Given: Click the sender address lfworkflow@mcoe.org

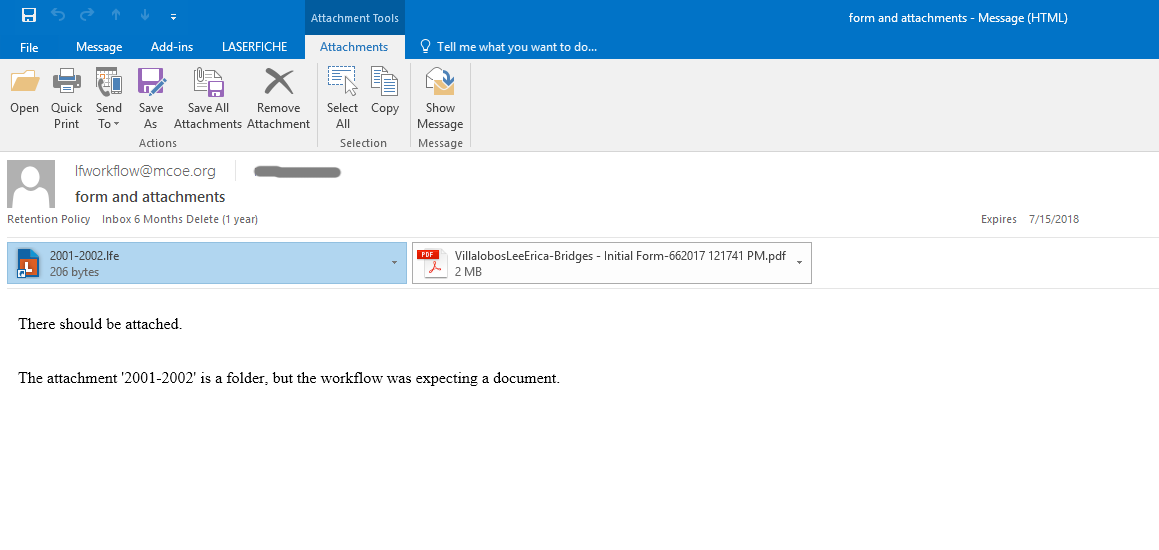Looking at the screenshot, I should pos(145,171).
